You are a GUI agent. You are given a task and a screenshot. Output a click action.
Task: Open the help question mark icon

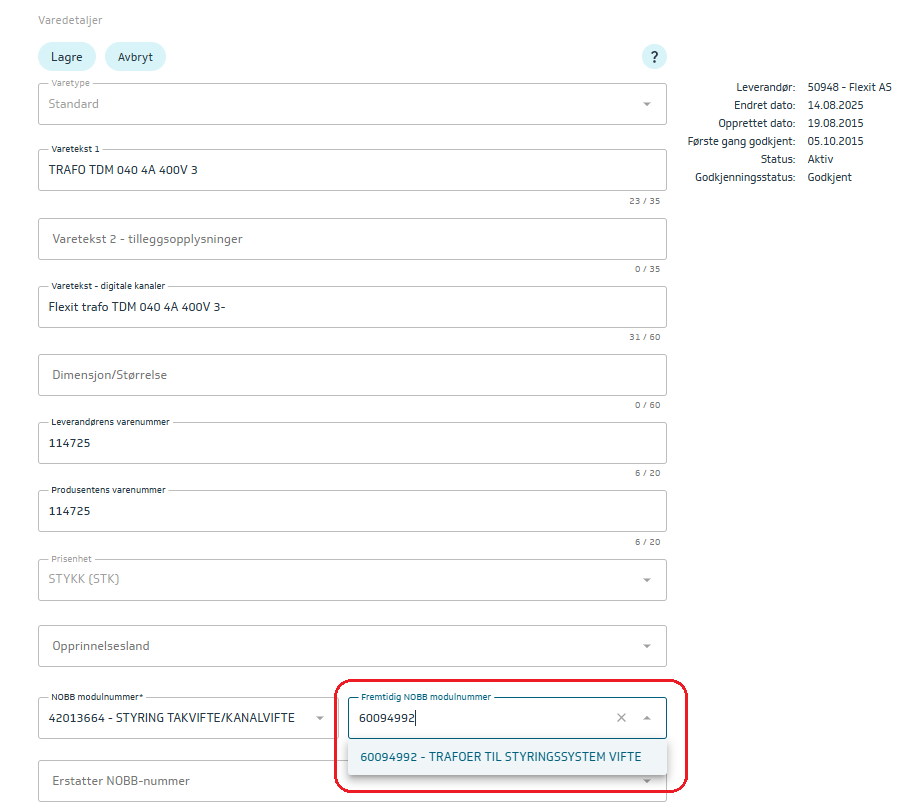click(654, 57)
